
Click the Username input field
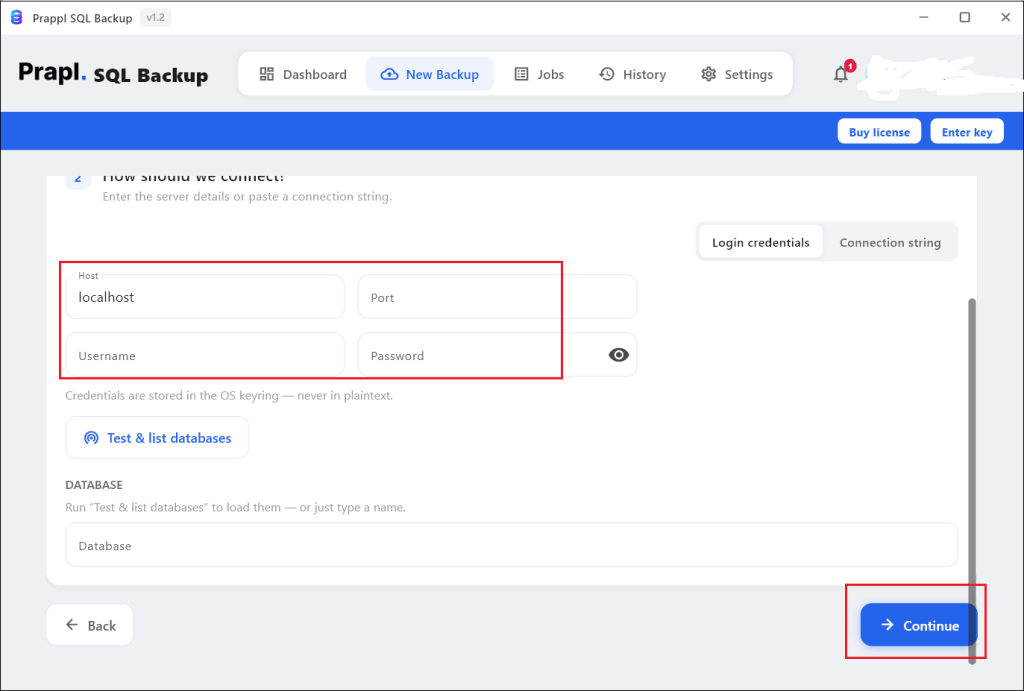(204, 355)
